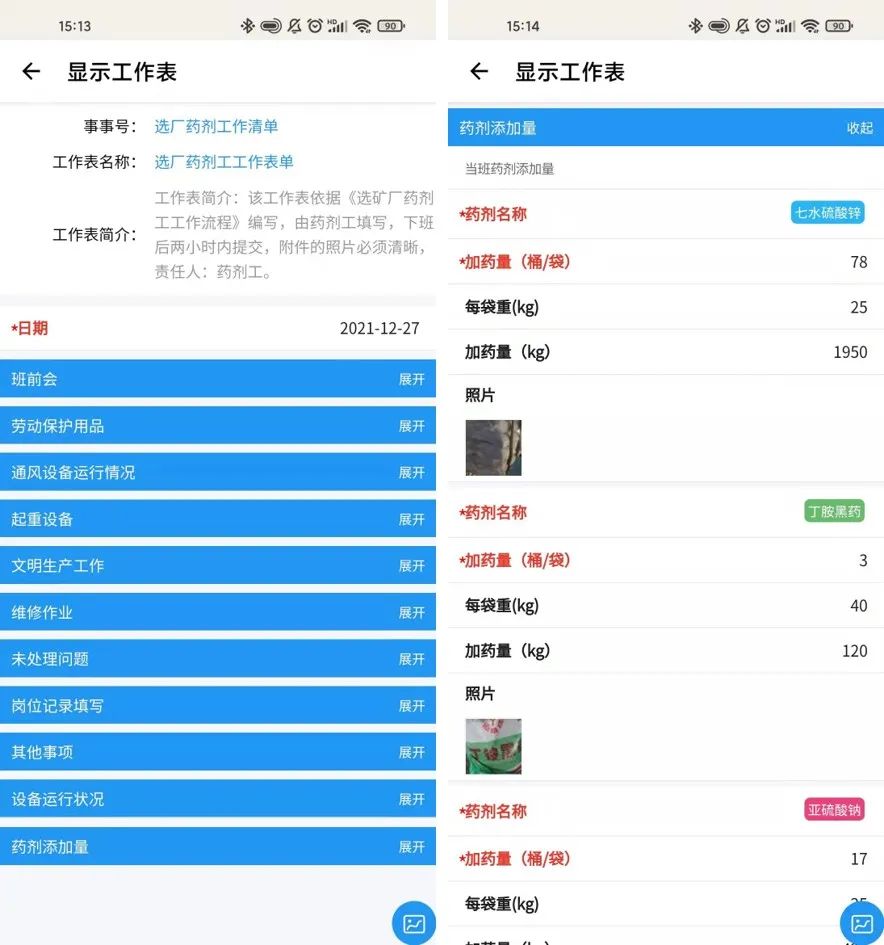The image size is (884, 945).
Task: View the 丁胺黑药 bag photo thumbnail
Action: pos(493,746)
